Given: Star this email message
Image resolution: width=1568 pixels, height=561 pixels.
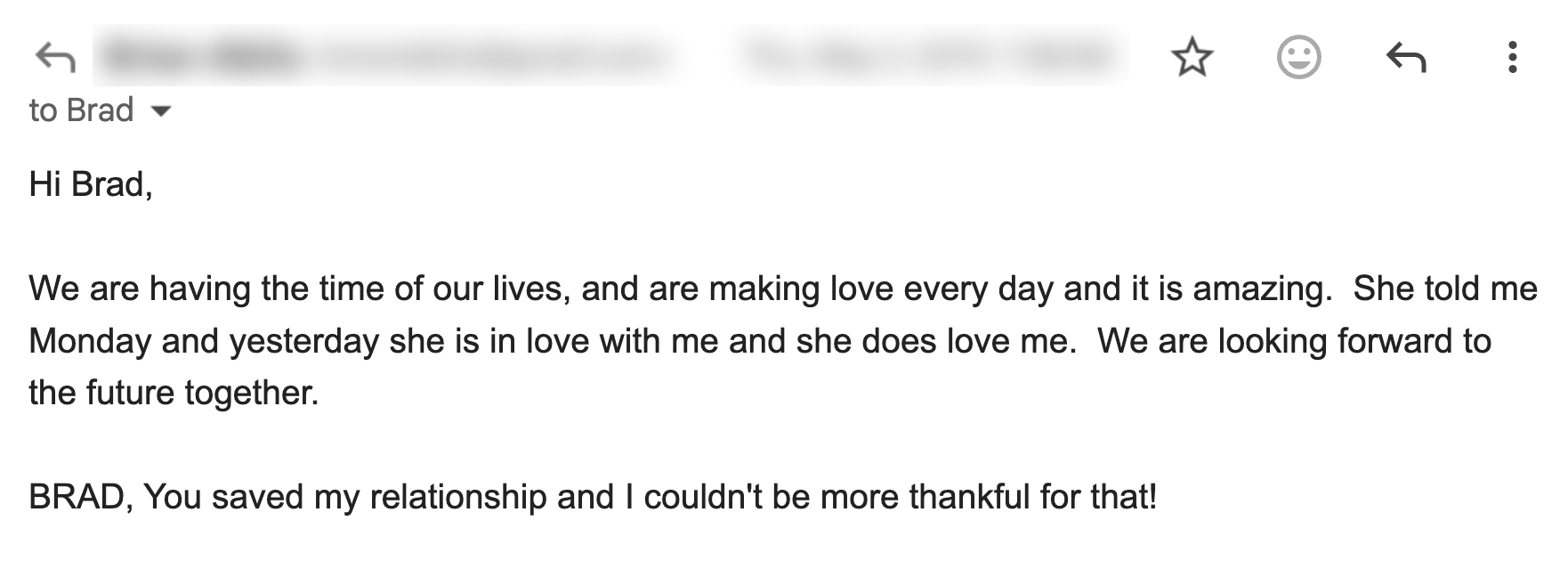Looking at the screenshot, I should [1192, 58].
